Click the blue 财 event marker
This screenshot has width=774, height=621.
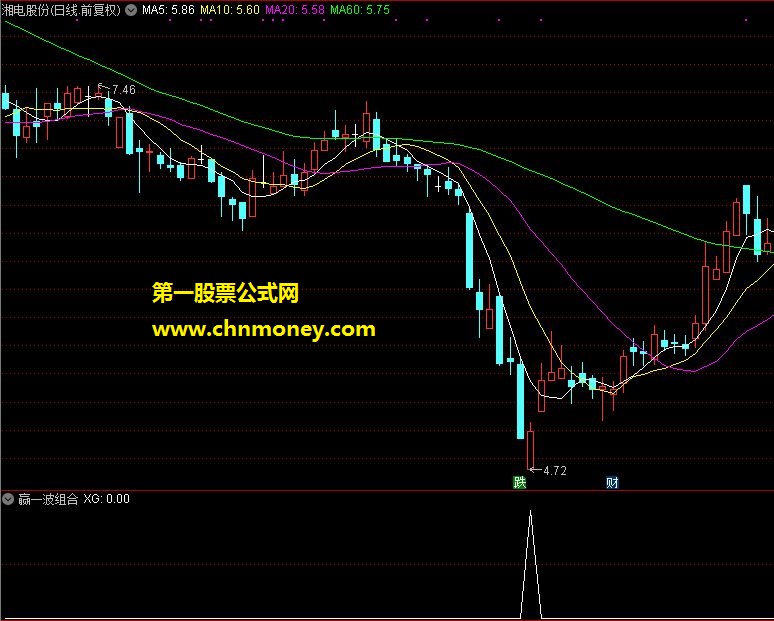[x=612, y=482]
